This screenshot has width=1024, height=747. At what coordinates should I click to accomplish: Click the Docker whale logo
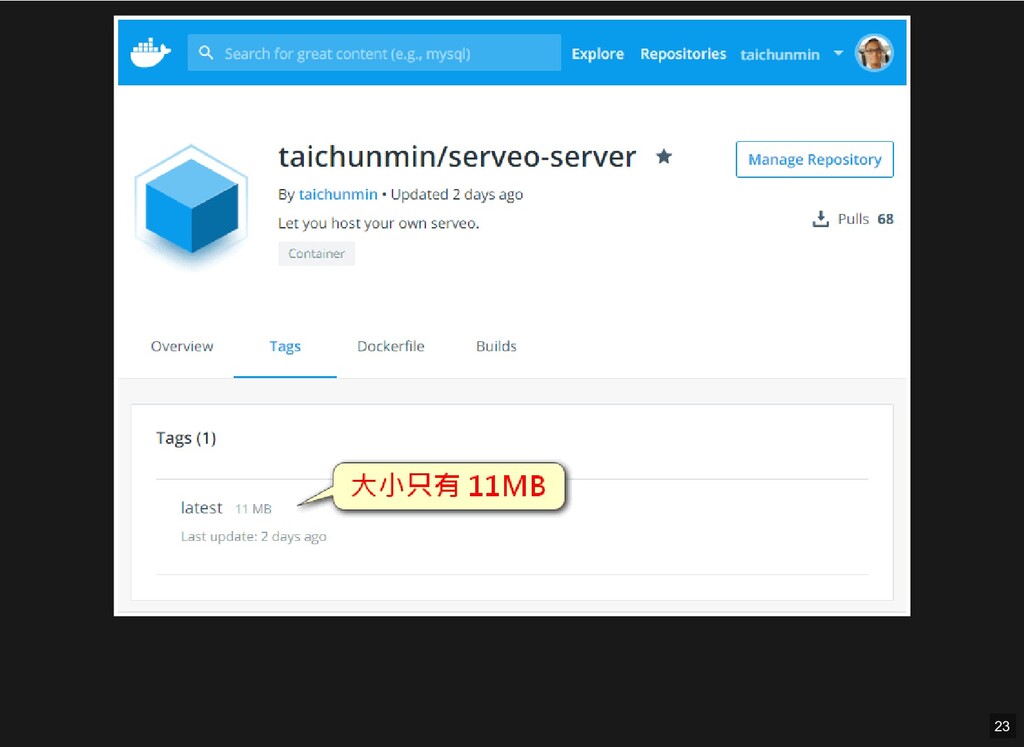click(x=150, y=53)
